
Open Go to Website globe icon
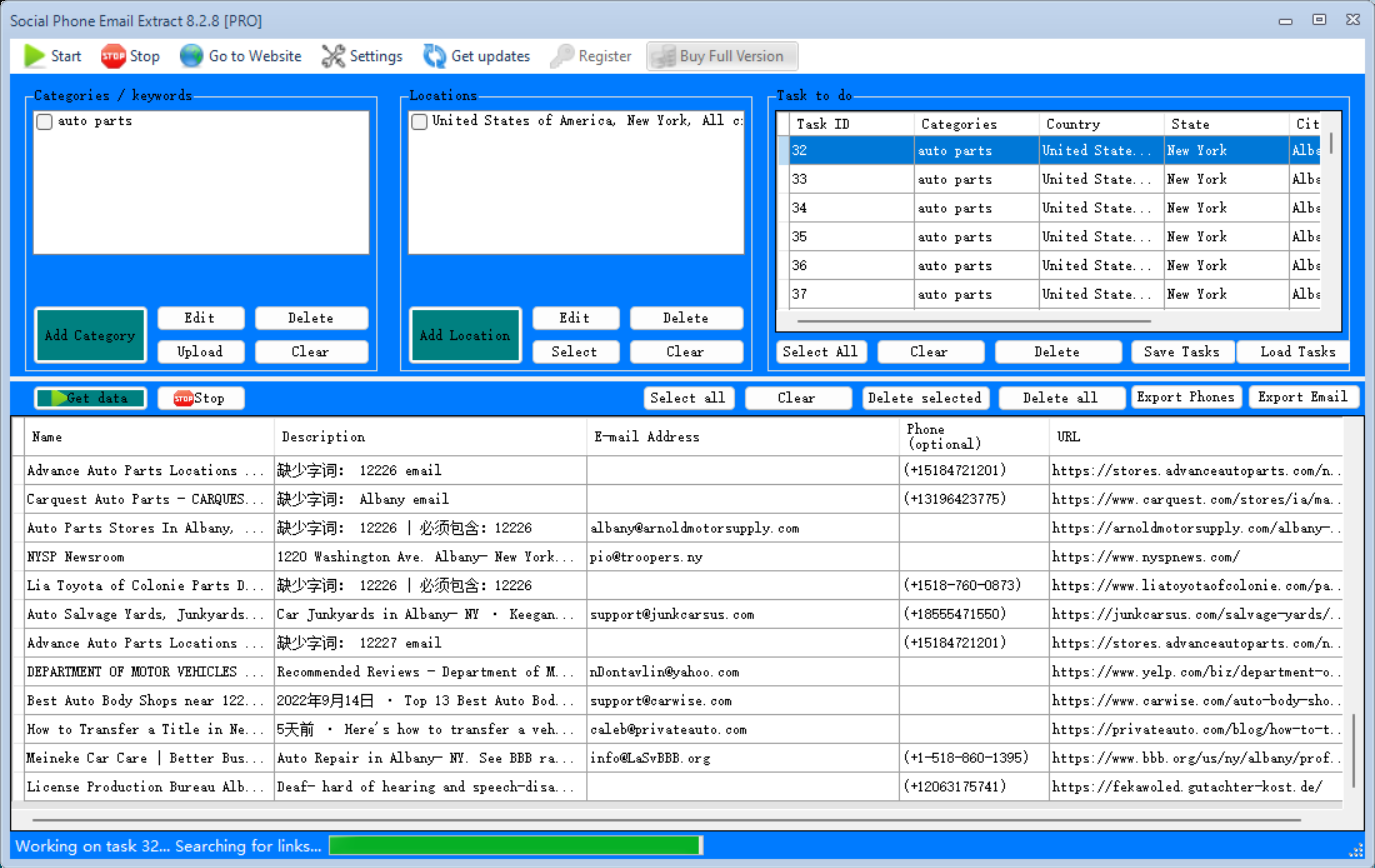pyautogui.click(x=191, y=56)
